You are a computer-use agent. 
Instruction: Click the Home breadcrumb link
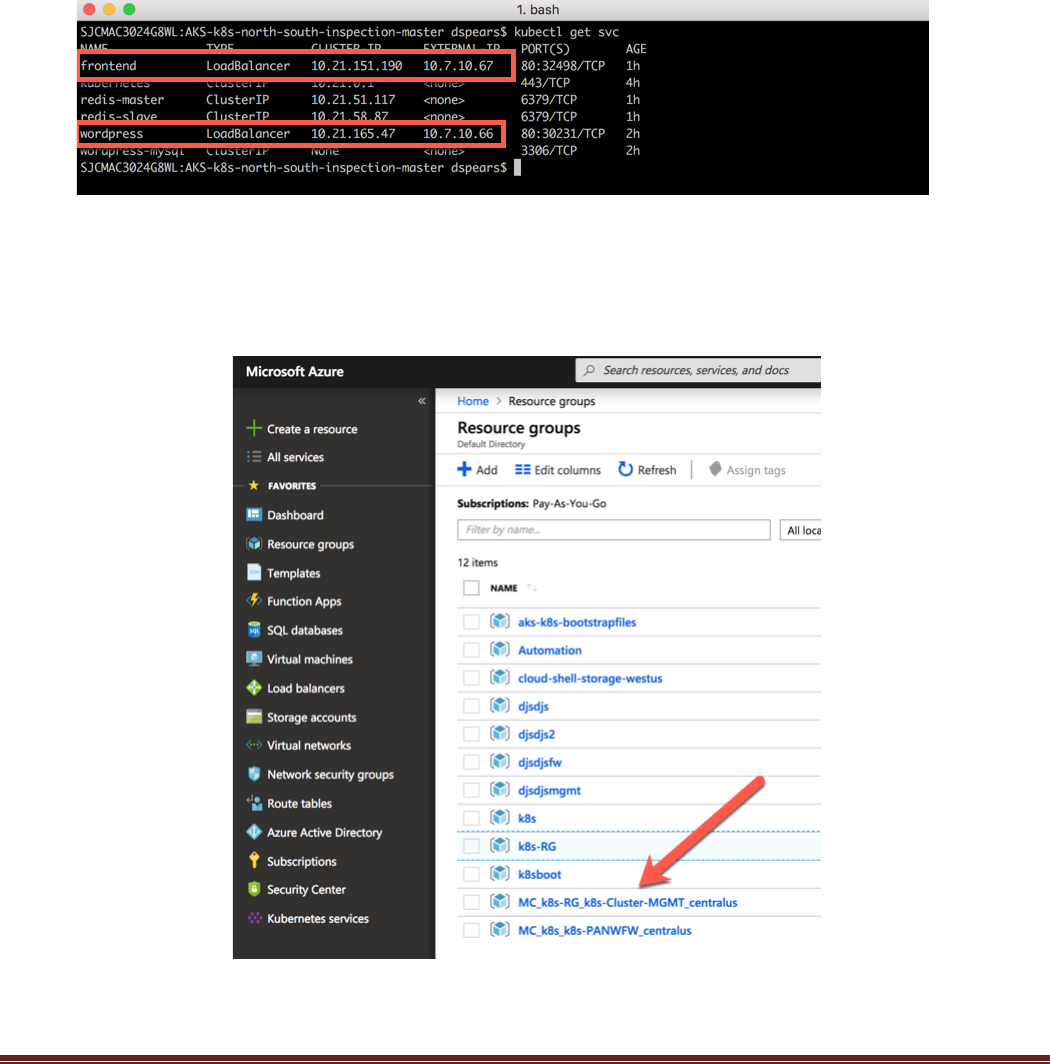[x=472, y=401]
